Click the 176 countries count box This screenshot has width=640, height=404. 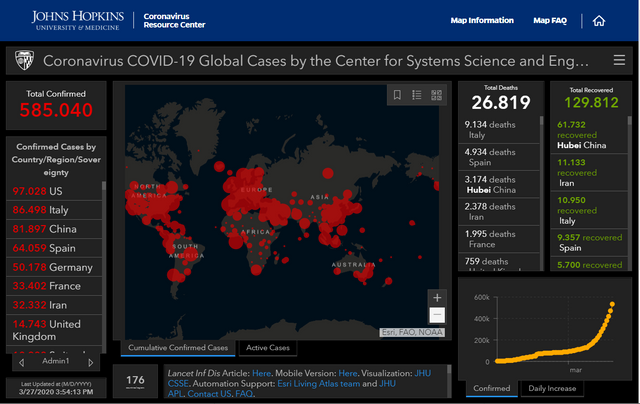135,381
